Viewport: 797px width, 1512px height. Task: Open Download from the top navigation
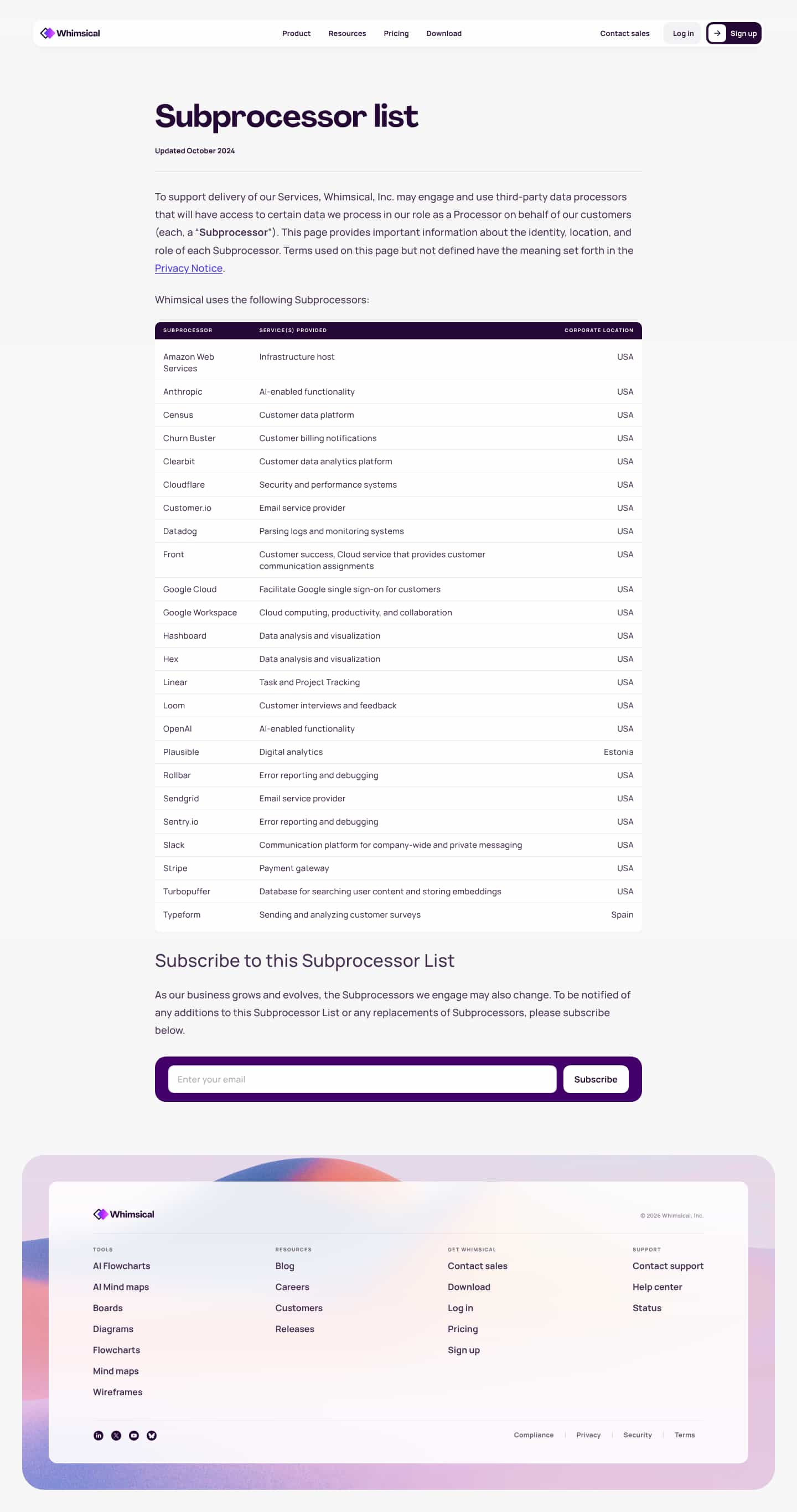[x=444, y=33]
